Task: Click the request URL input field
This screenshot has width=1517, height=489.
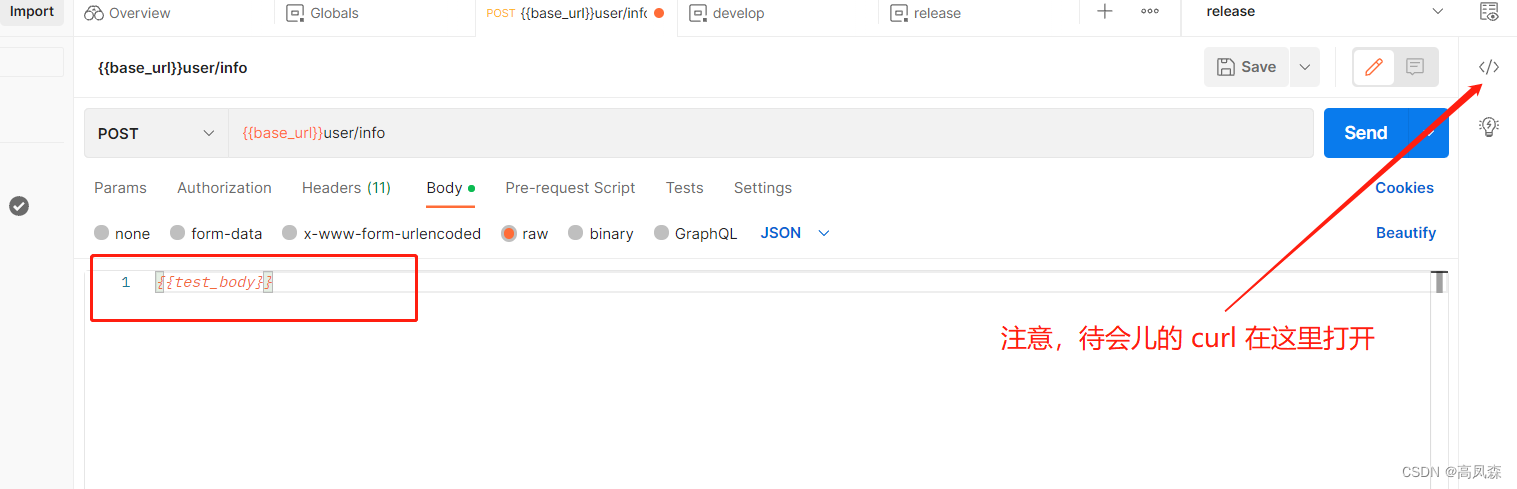Action: [770, 133]
